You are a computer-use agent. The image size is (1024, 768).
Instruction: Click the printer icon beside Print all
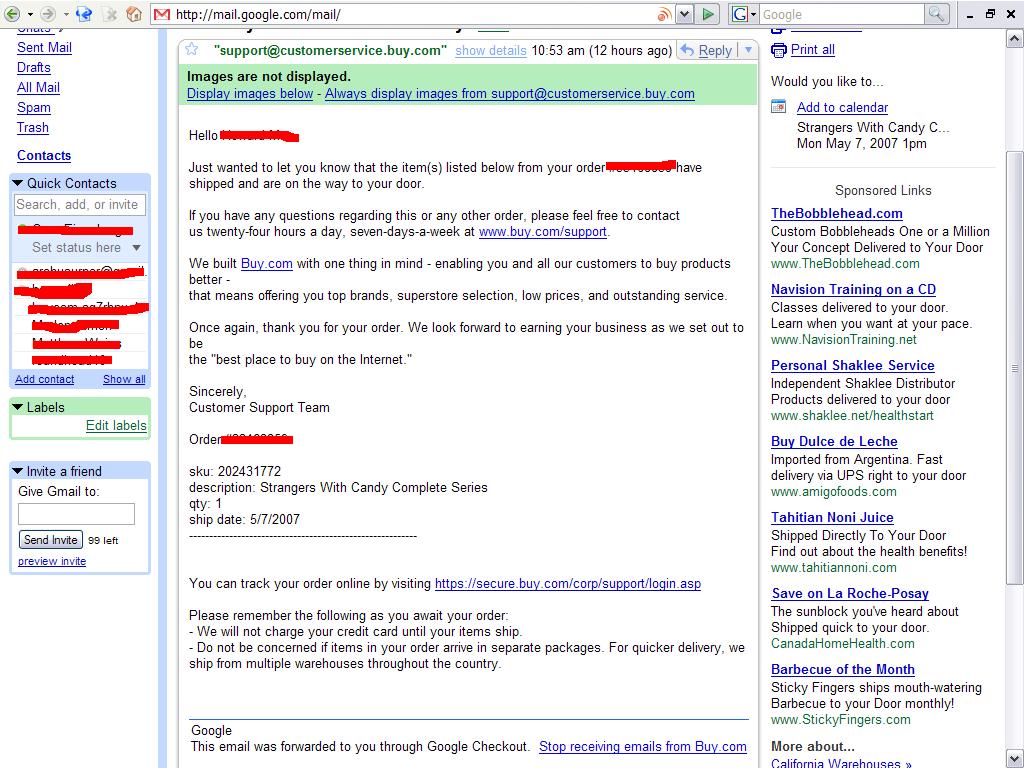[778, 50]
